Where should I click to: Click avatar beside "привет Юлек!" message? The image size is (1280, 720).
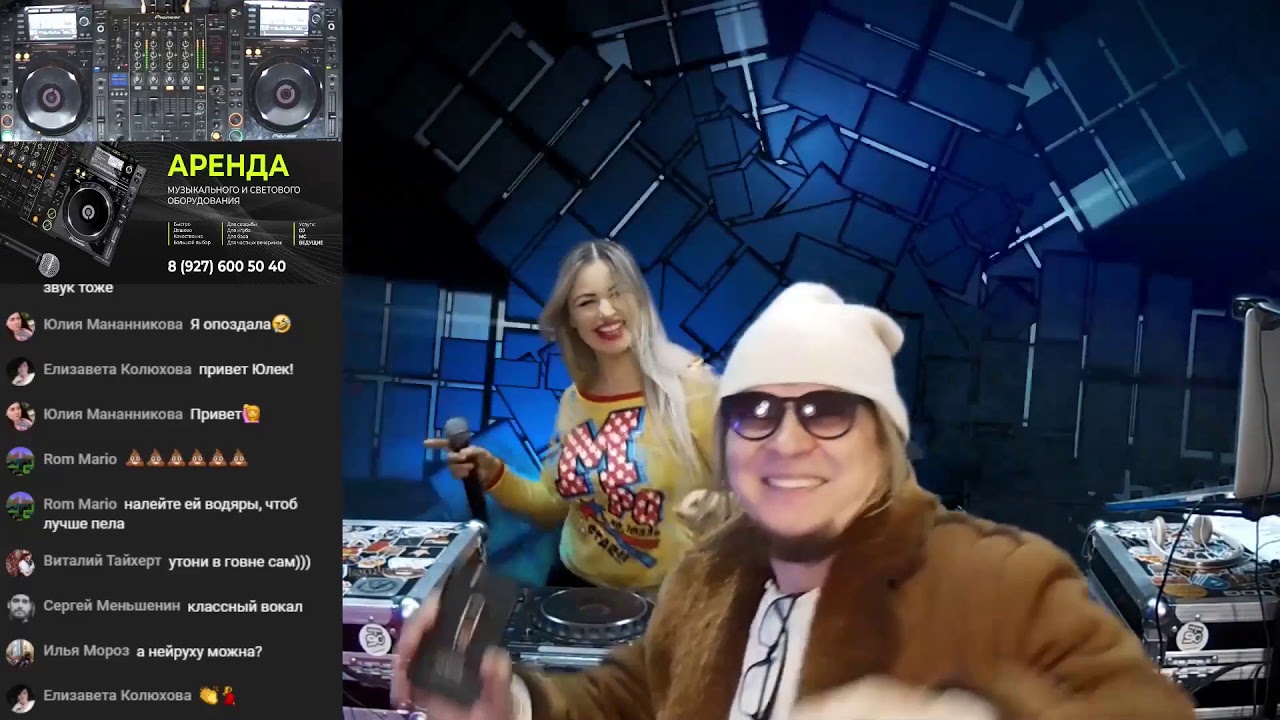tap(20, 370)
